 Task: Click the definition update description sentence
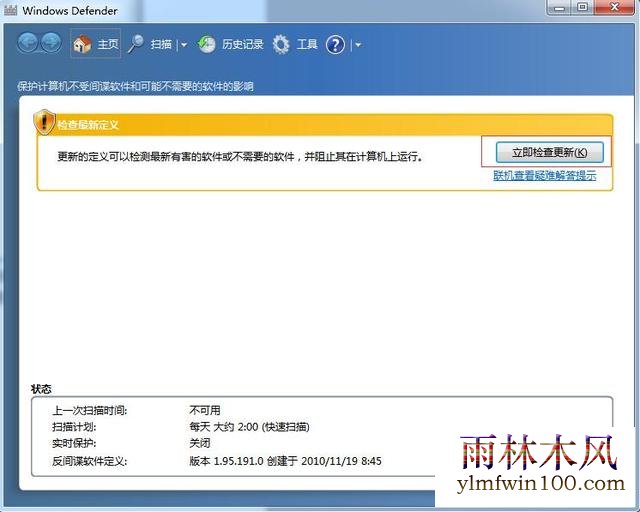pyautogui.click(x=240, y=156)
